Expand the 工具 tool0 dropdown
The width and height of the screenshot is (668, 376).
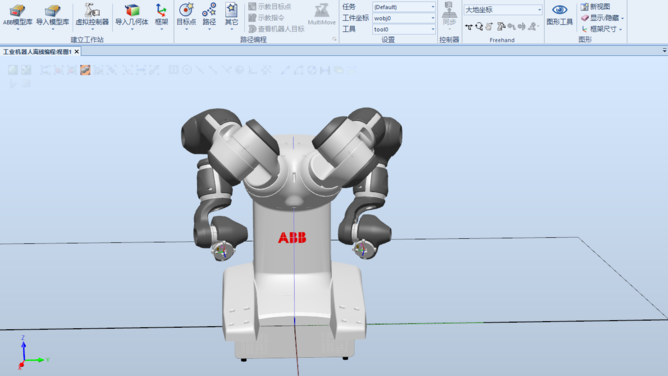[x=404, y=29]
